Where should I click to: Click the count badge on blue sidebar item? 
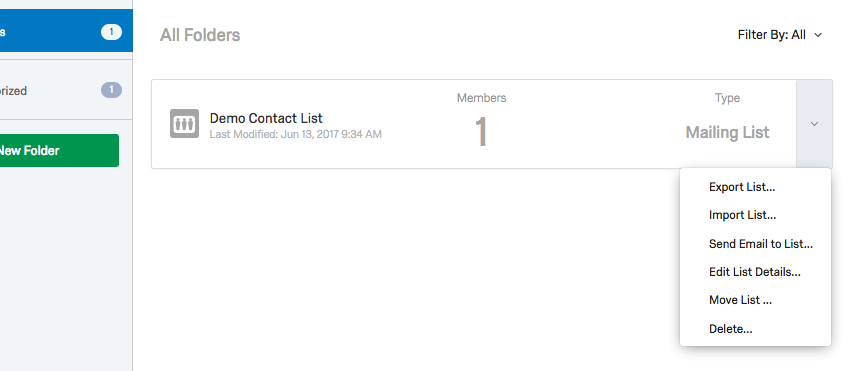click(111, 32)
